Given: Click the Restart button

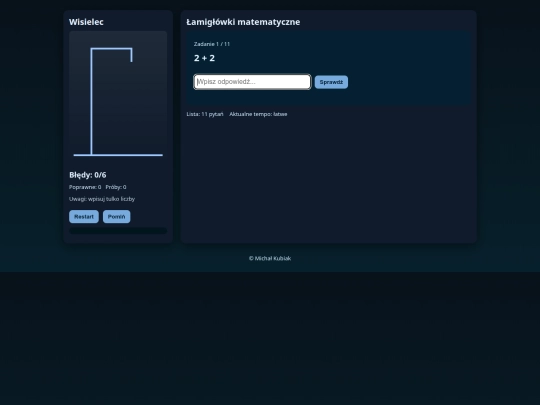Looking at the screenshot, I should pyautogui.click(x=84, y=217).
